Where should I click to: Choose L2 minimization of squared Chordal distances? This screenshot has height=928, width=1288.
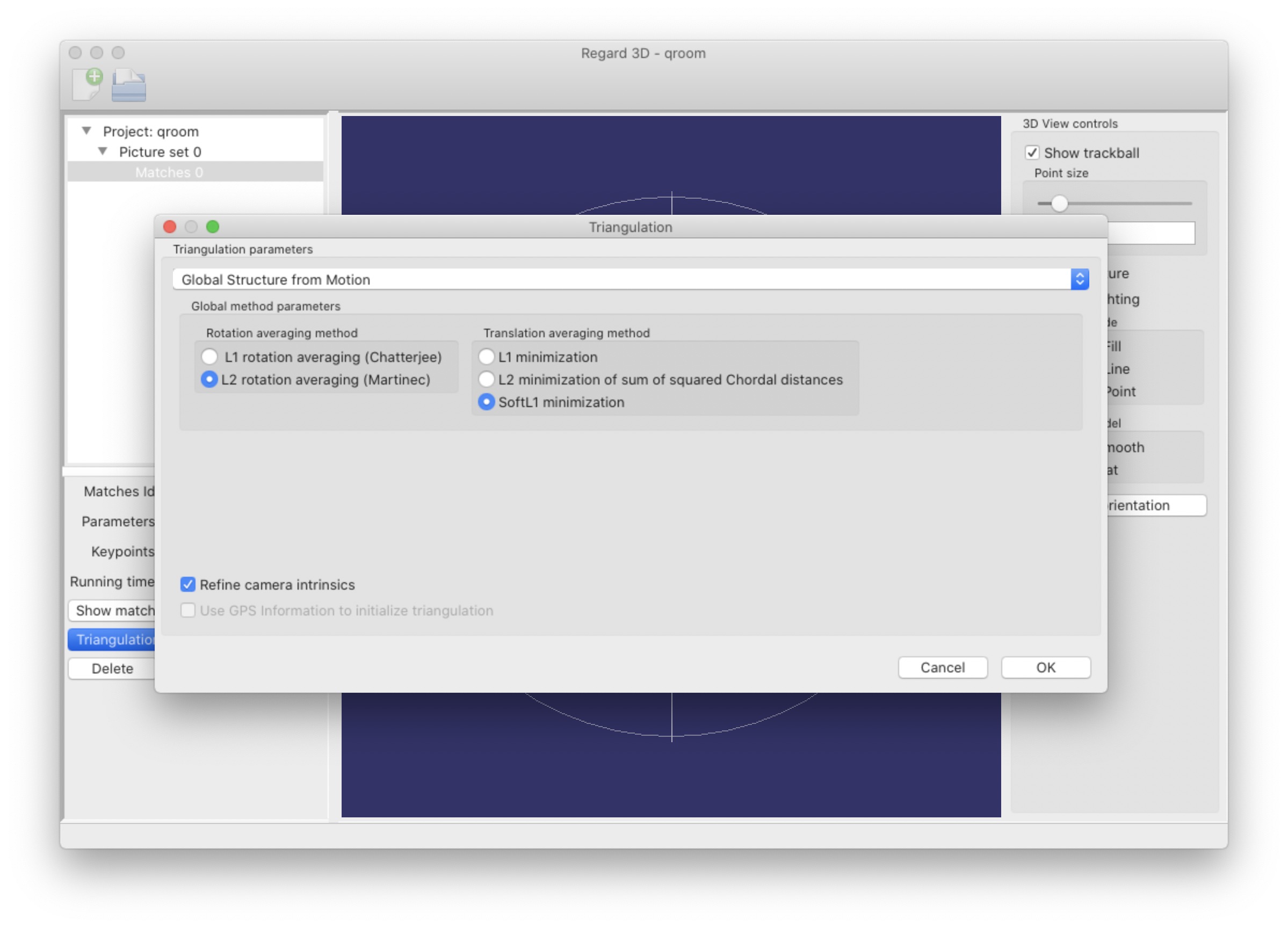486,379
